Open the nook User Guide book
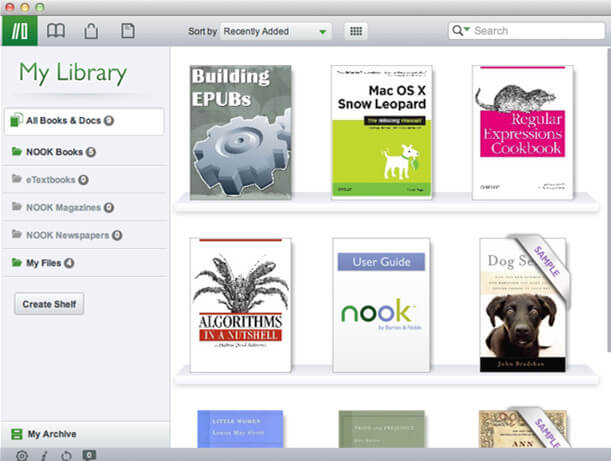Image resolution: width=611 pixels, height=461 pixels. (x=381, y=305)
